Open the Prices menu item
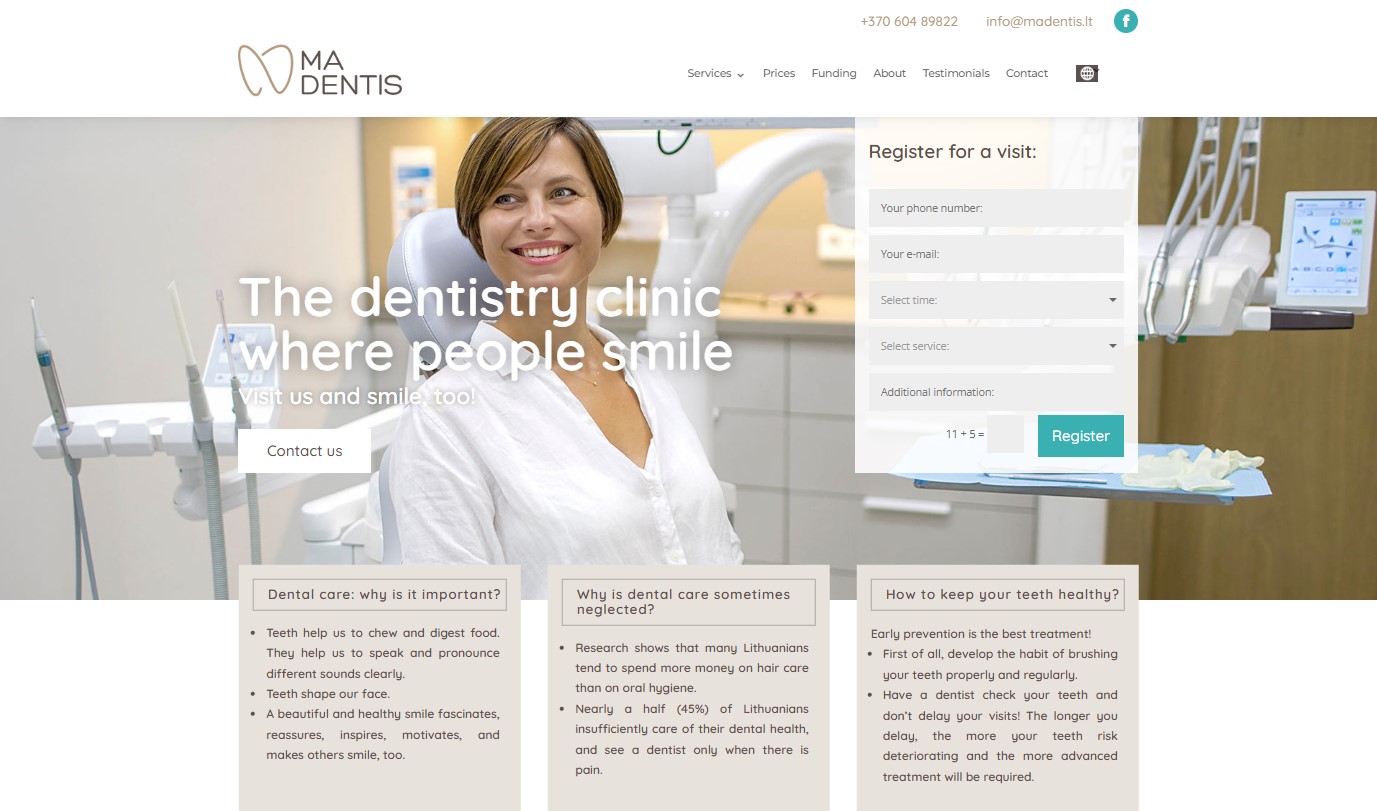 [x=779, y=73]
